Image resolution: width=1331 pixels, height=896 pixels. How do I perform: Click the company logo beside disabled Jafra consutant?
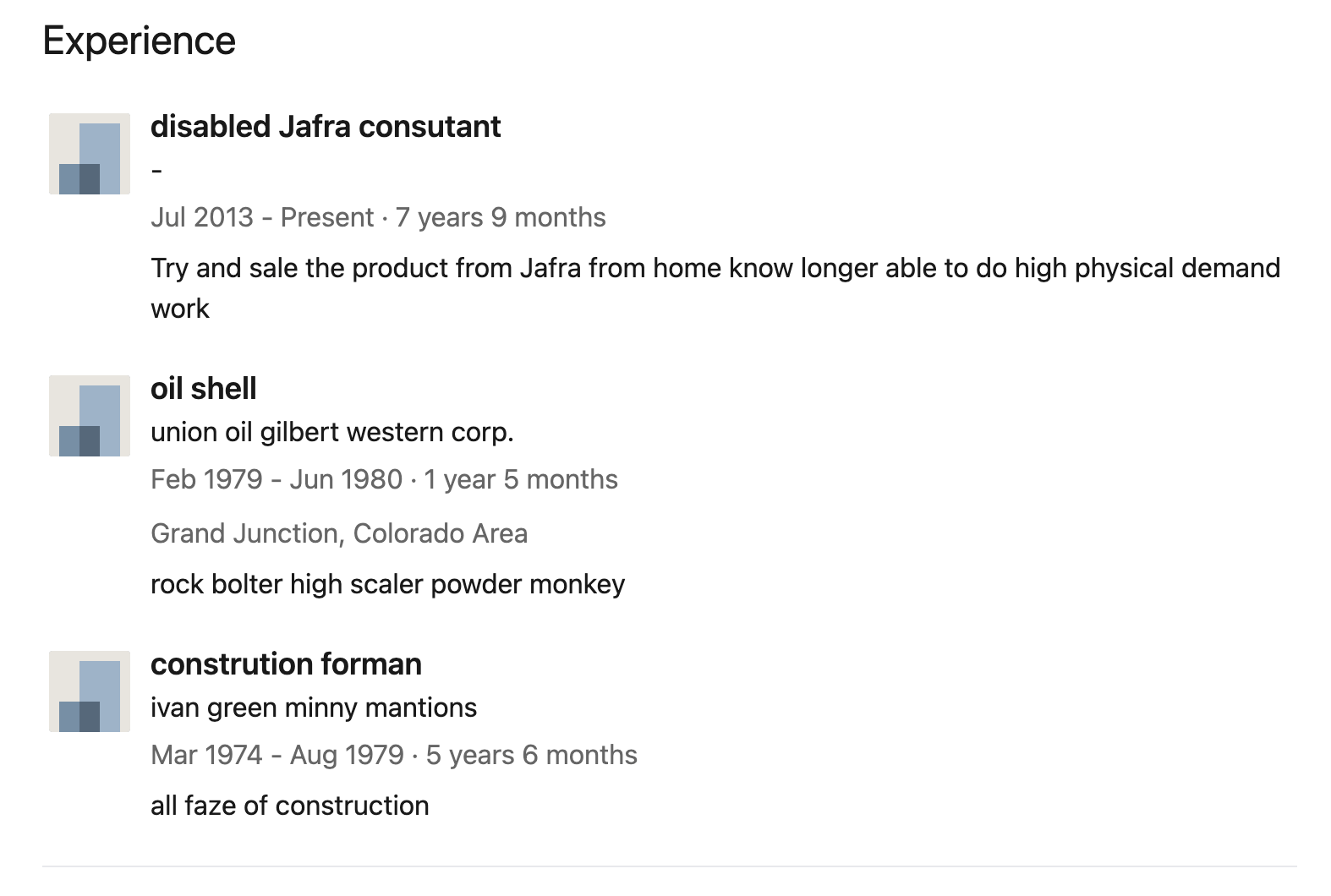[90, 154]
